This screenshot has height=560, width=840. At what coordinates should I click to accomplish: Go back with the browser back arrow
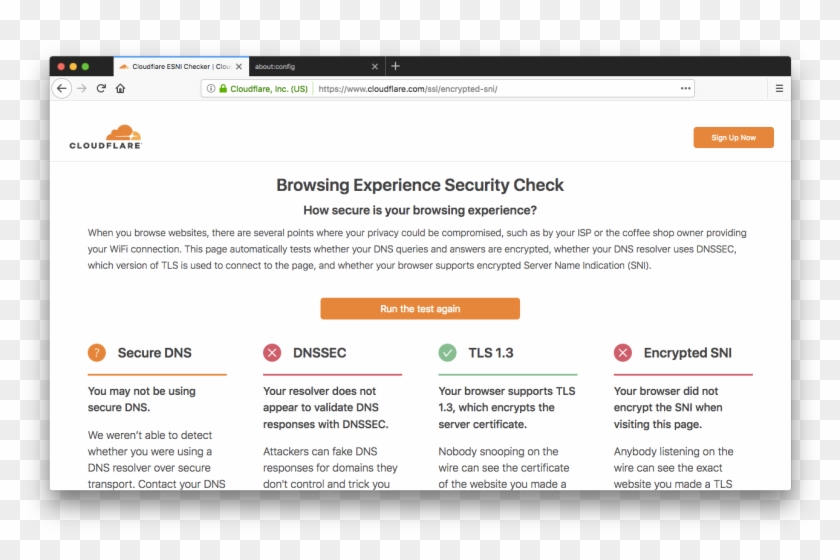(x=62, y=88)
